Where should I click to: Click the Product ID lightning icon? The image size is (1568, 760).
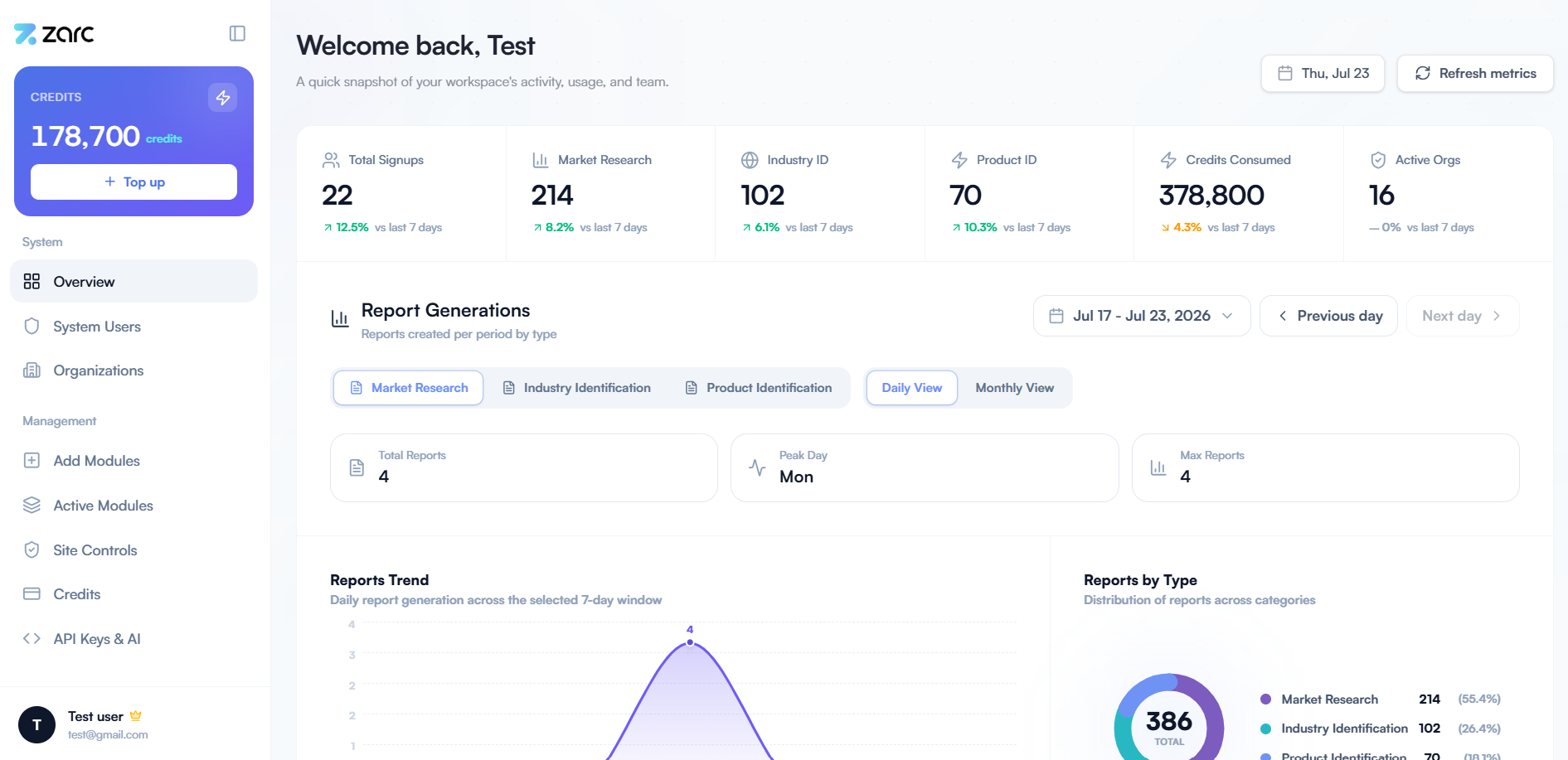click(959, 160)
